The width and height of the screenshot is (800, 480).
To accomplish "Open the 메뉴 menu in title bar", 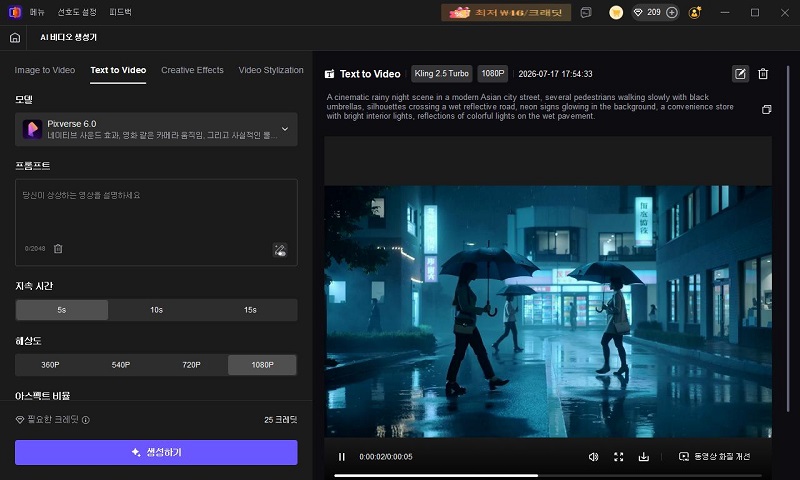I will pos(37,12).
